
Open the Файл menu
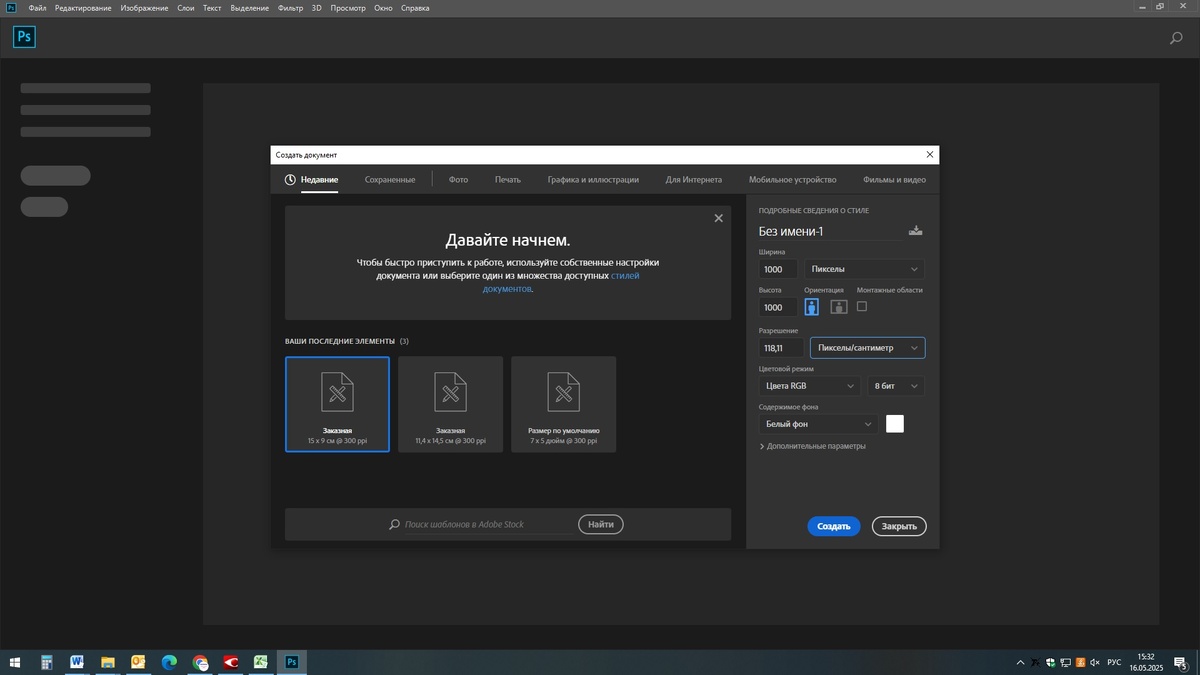[37, 8]
